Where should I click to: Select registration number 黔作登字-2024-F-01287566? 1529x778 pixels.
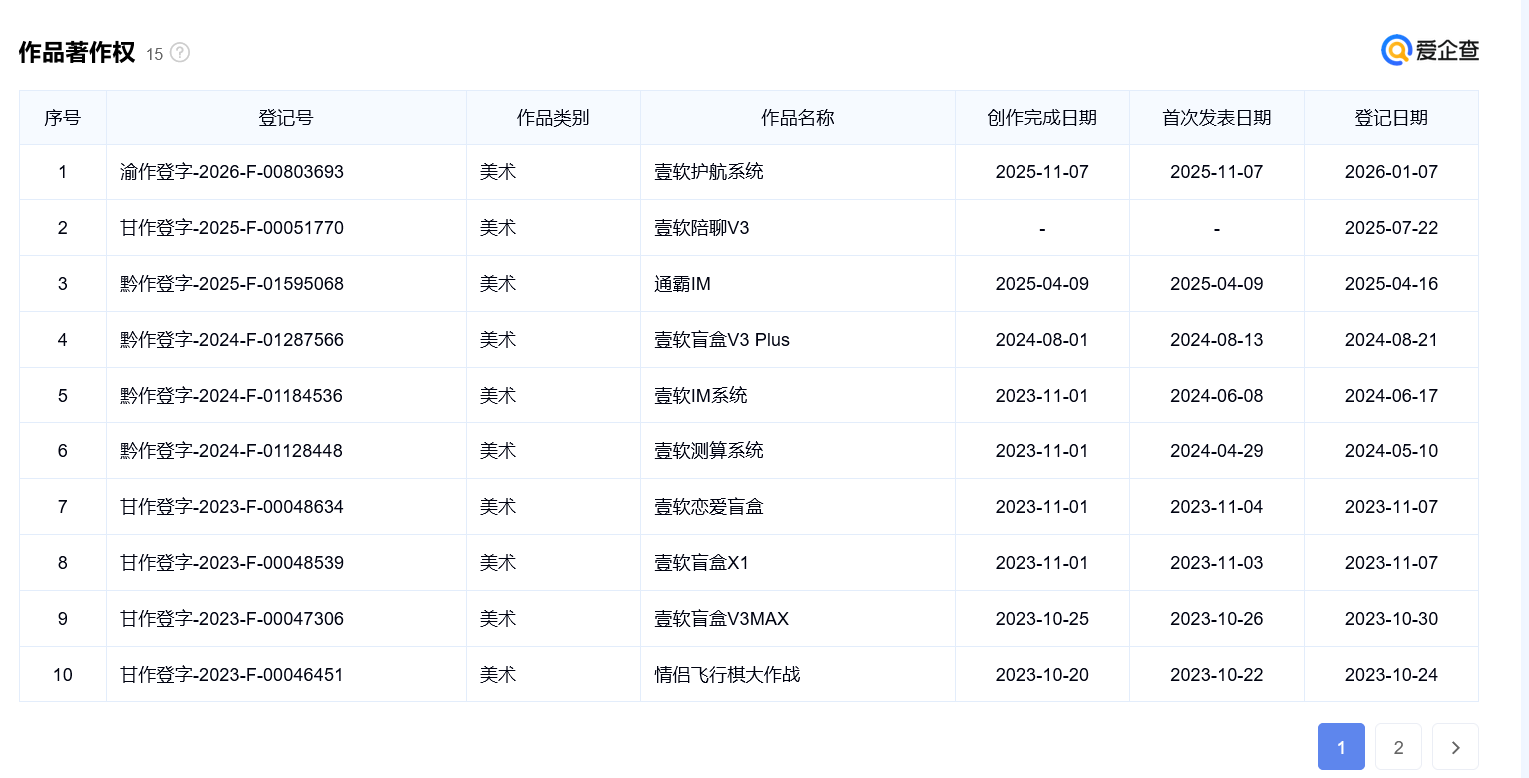232,340
